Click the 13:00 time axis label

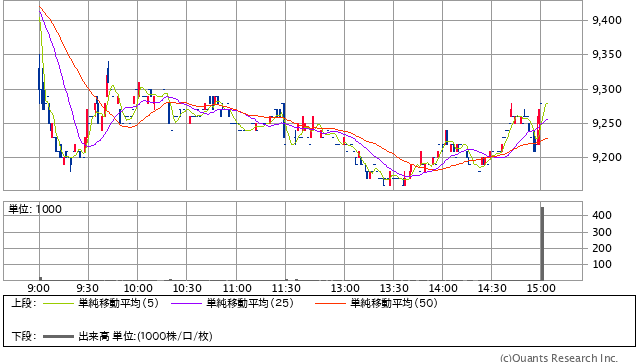tap(345, 288)
